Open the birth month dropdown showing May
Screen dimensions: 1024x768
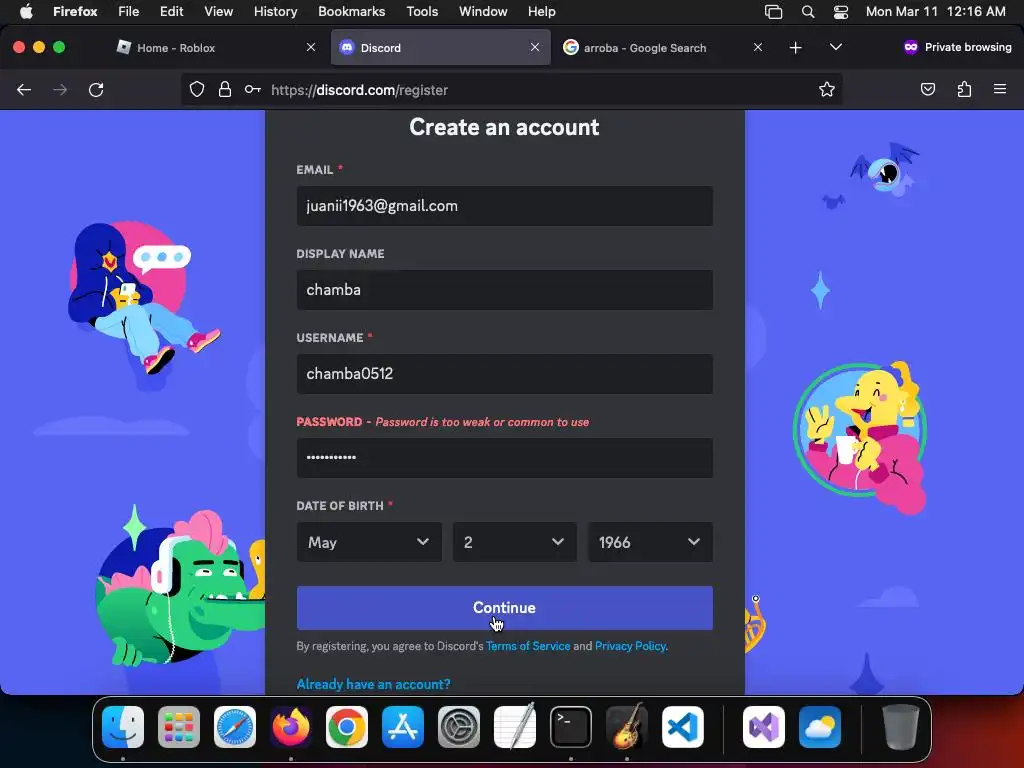pyautogui.click(x=369, y=542)
